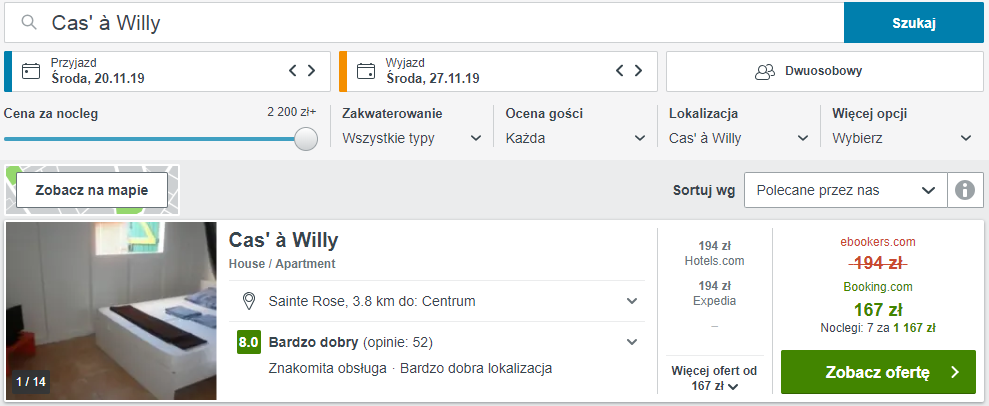
Task: Click the 2 200 zł+ price value
Action: click(292, 112)
